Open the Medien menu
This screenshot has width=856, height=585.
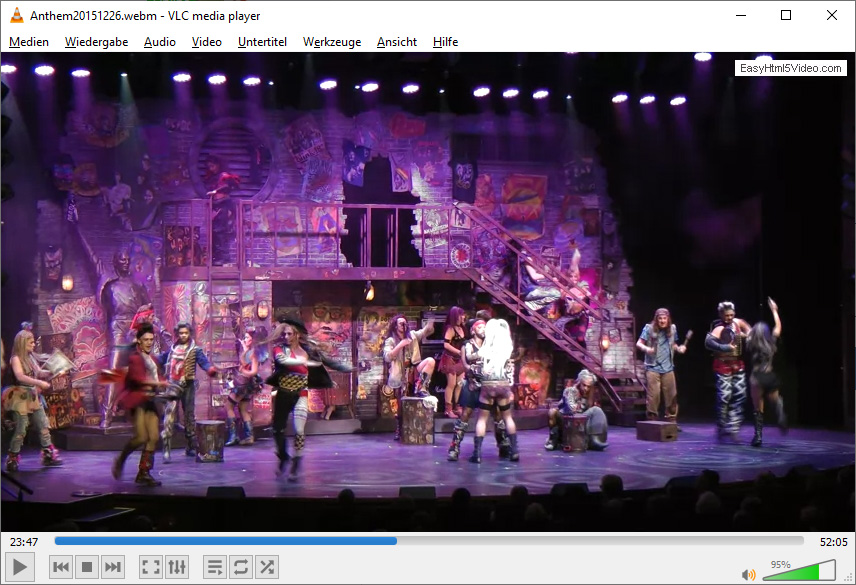[29, 42]
